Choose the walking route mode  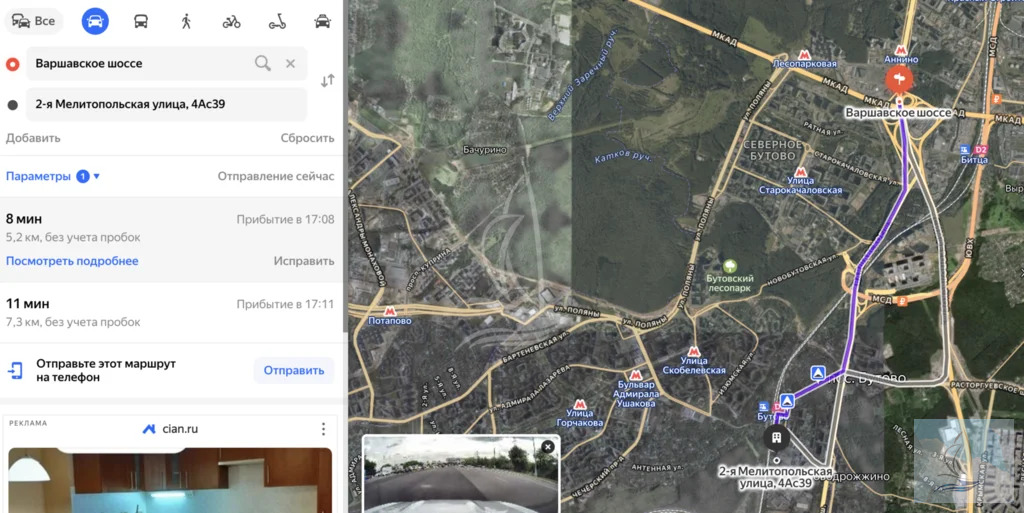186,21
